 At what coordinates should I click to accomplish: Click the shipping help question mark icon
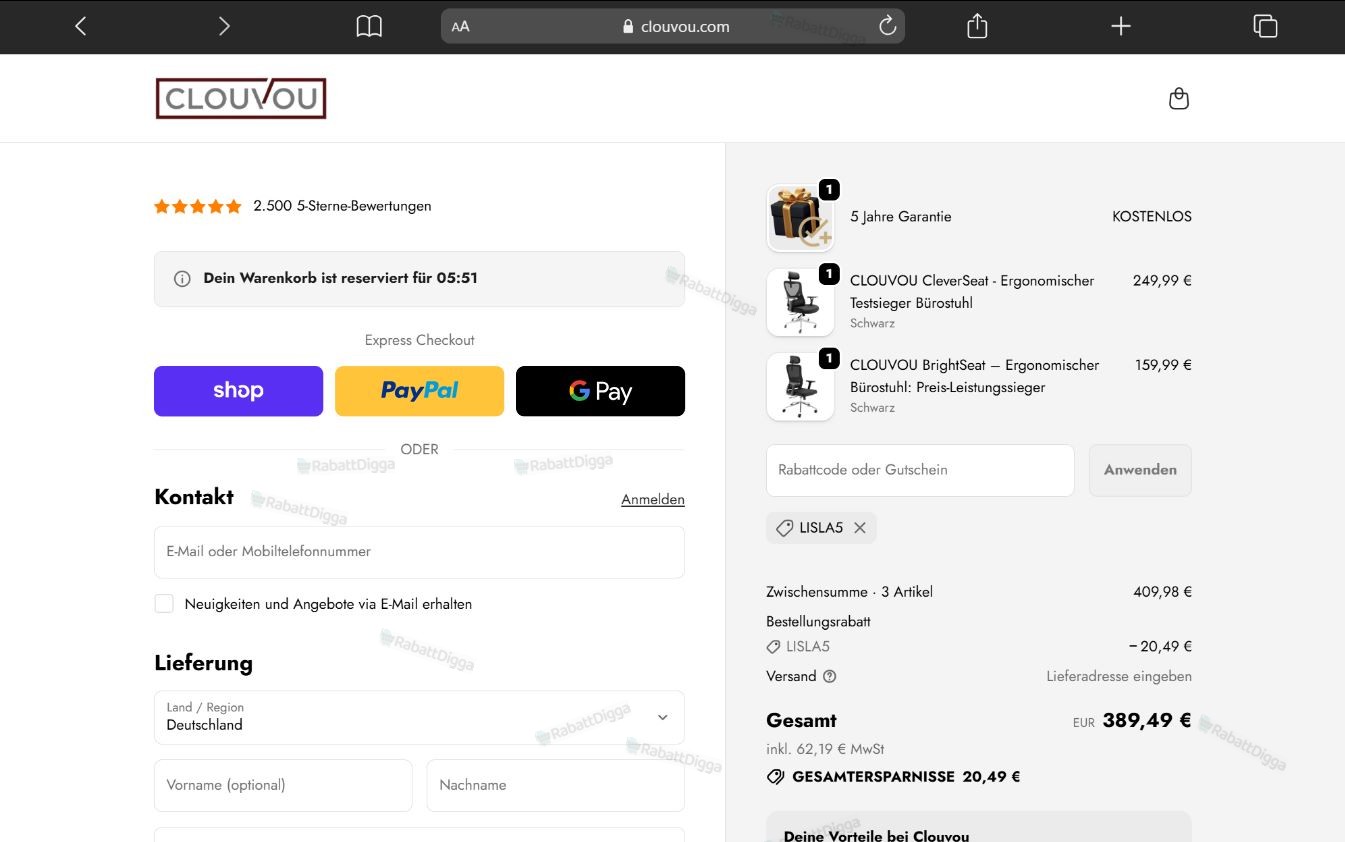[x=829, y=676]
